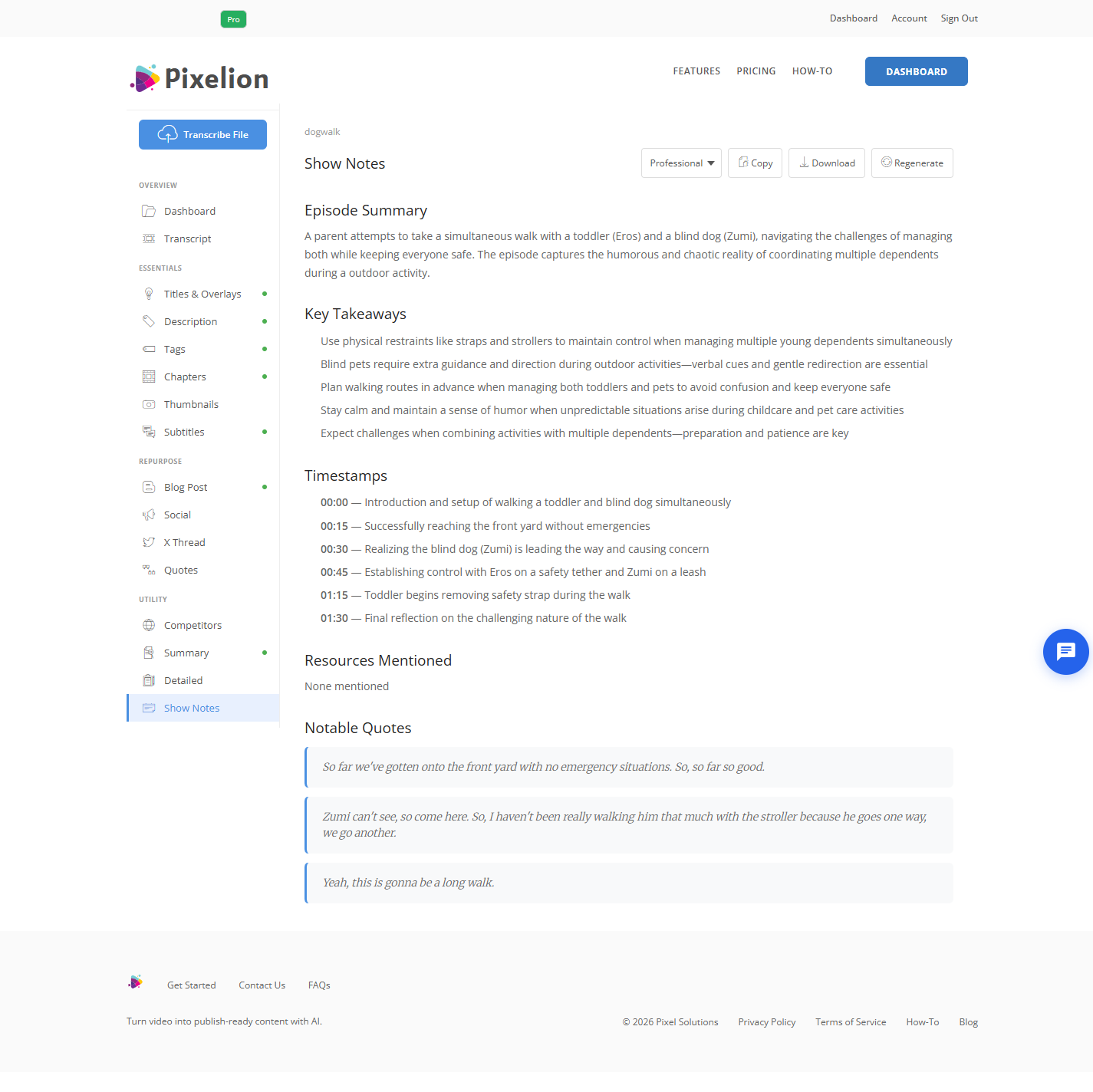
Task: Click the 00:30 timestamp entry
Action: [x=515, y=549]
